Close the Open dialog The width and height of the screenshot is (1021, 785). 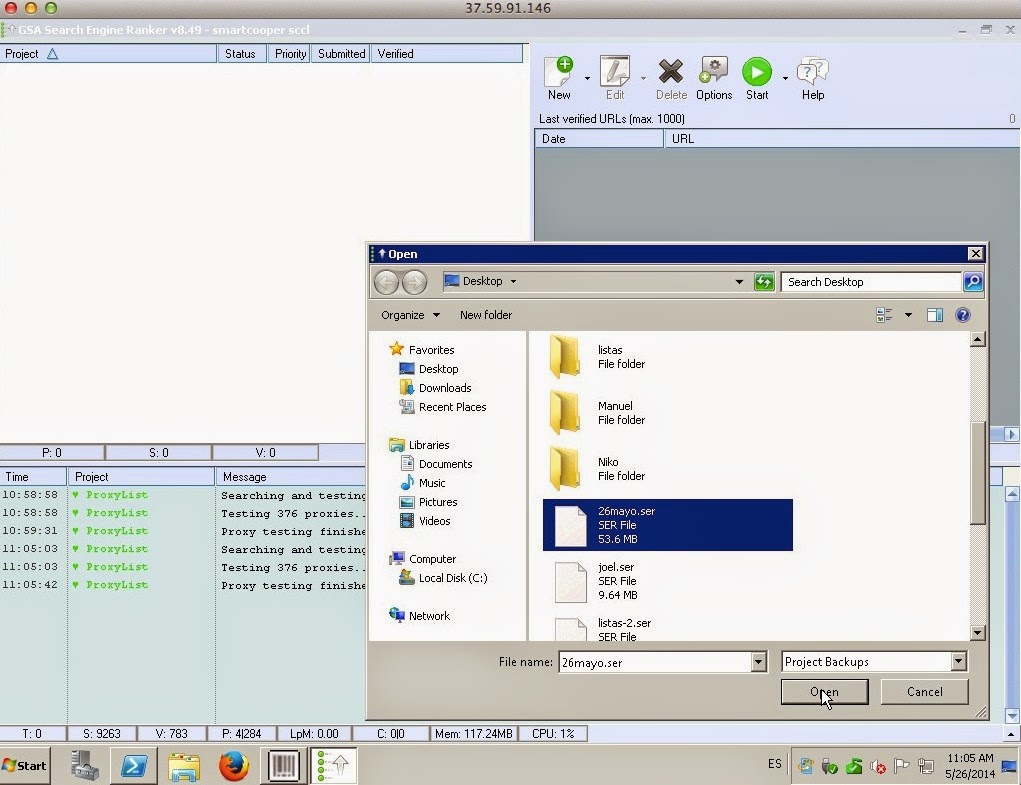(x=975, y=253)
